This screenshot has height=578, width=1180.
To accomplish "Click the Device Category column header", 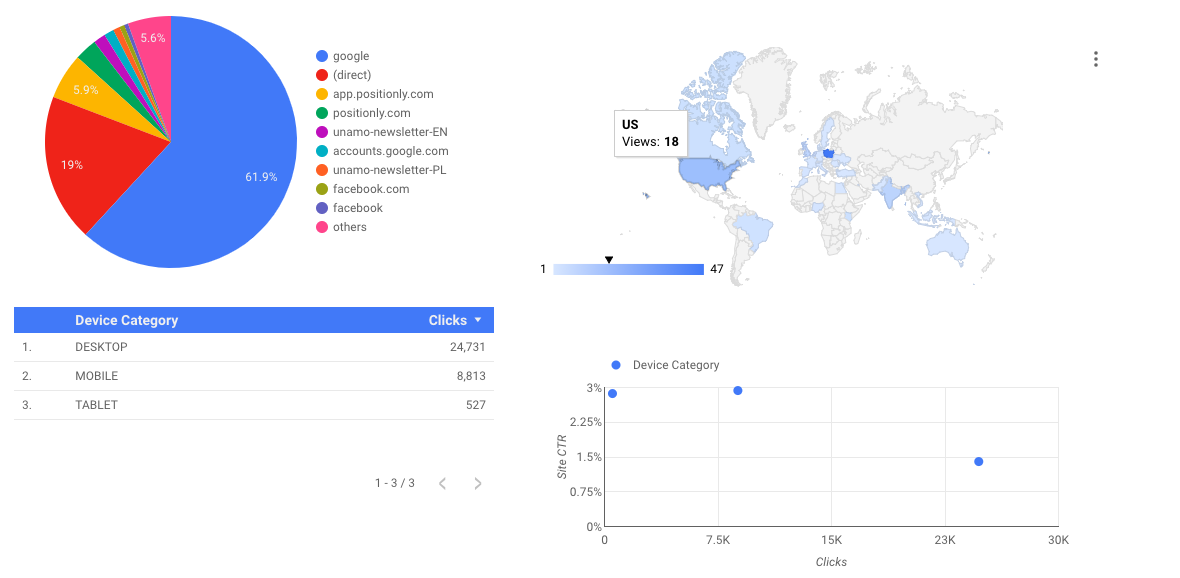I will tap(126, 321).
